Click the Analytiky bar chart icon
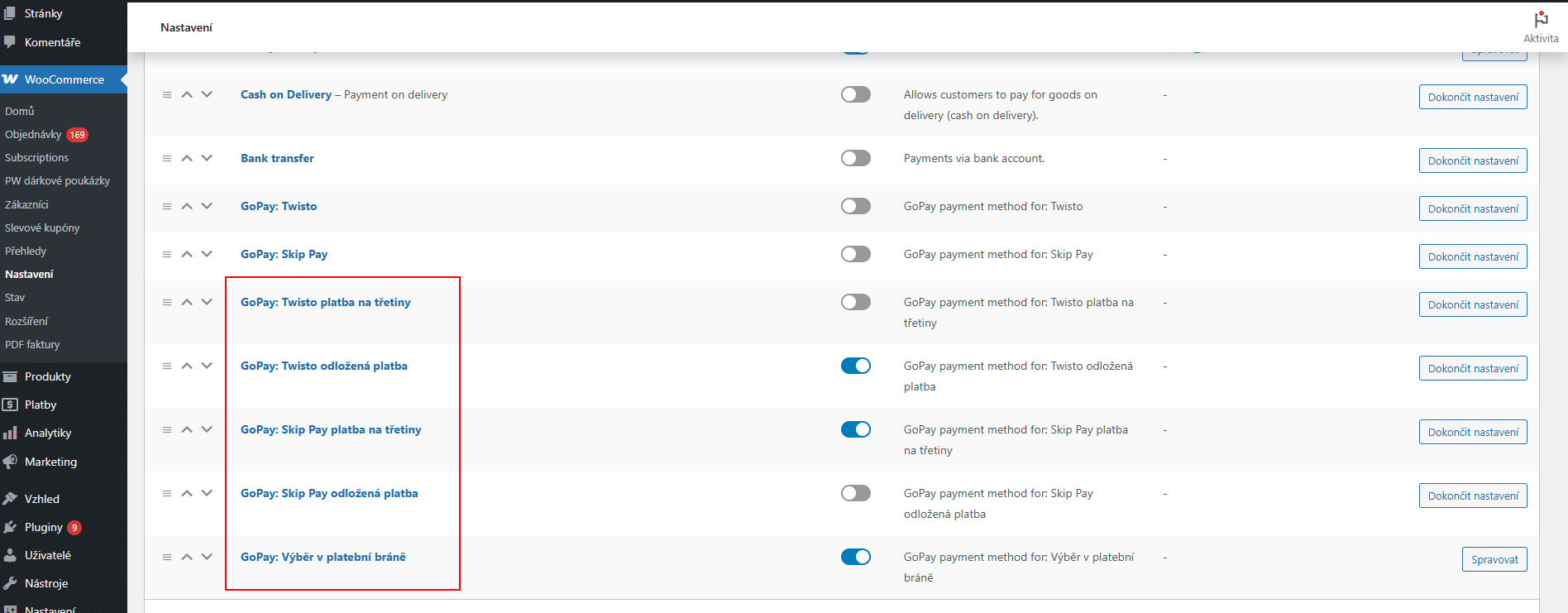The height and width of the screenshot is (613, 1568). pos(11,433)
